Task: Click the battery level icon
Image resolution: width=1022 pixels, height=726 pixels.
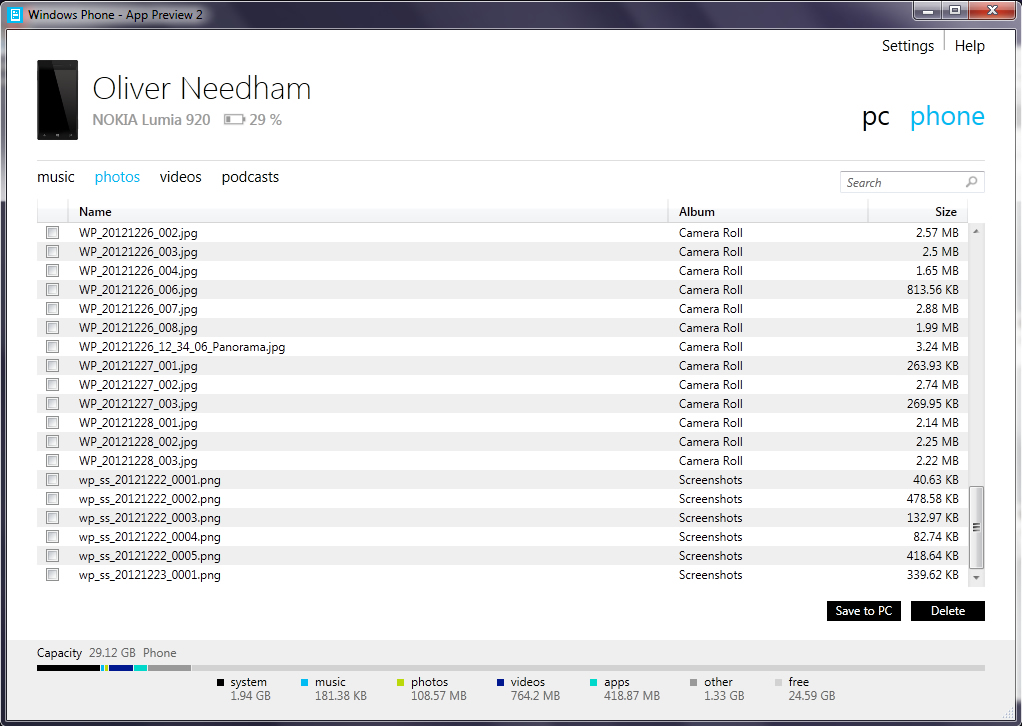Action: coord(234,119)
